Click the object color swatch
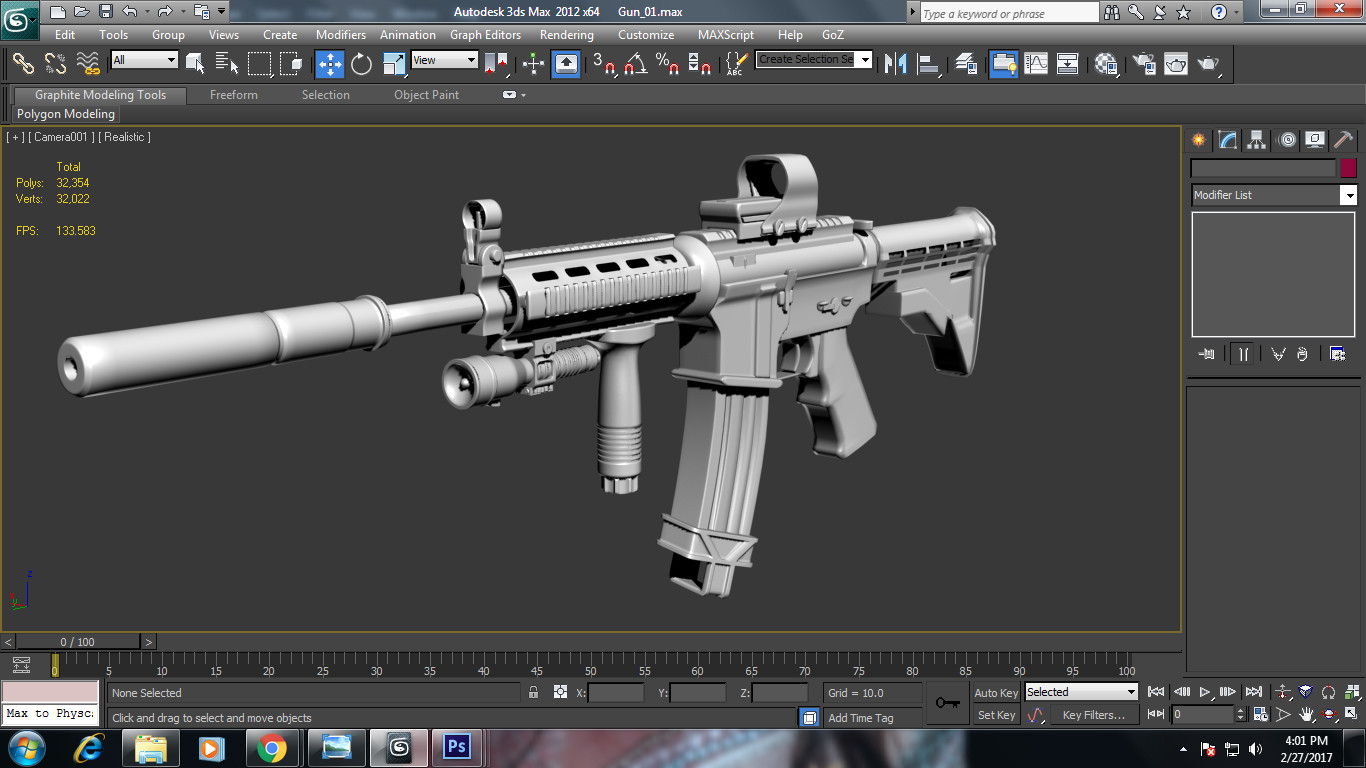The height and width of the screenshot is (768, 1366). click(1348, 168)
